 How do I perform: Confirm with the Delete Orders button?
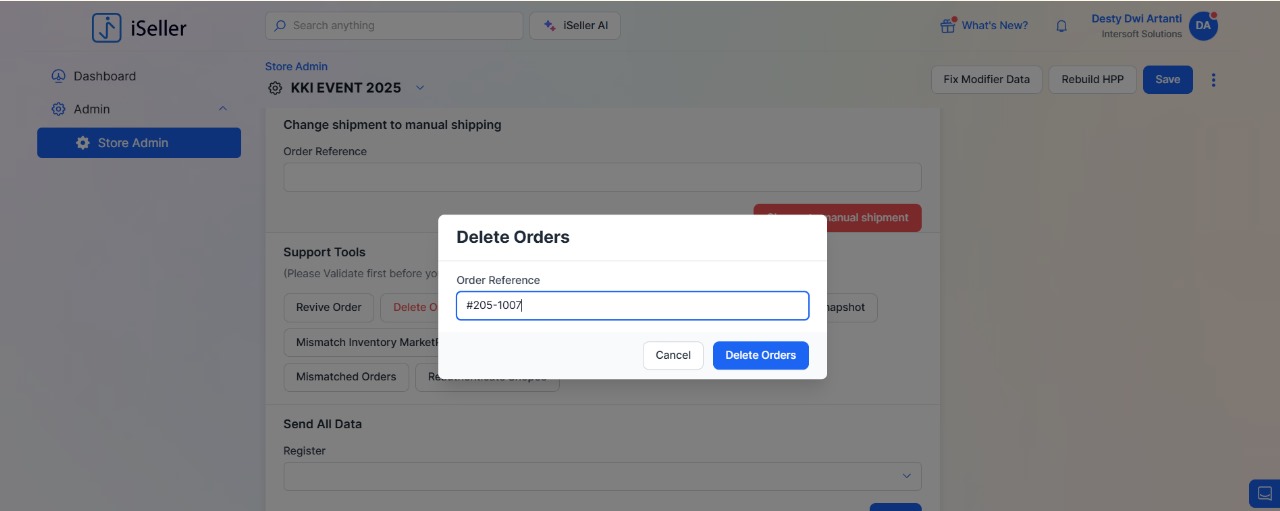pyautogui.click(x=760, y=355)
